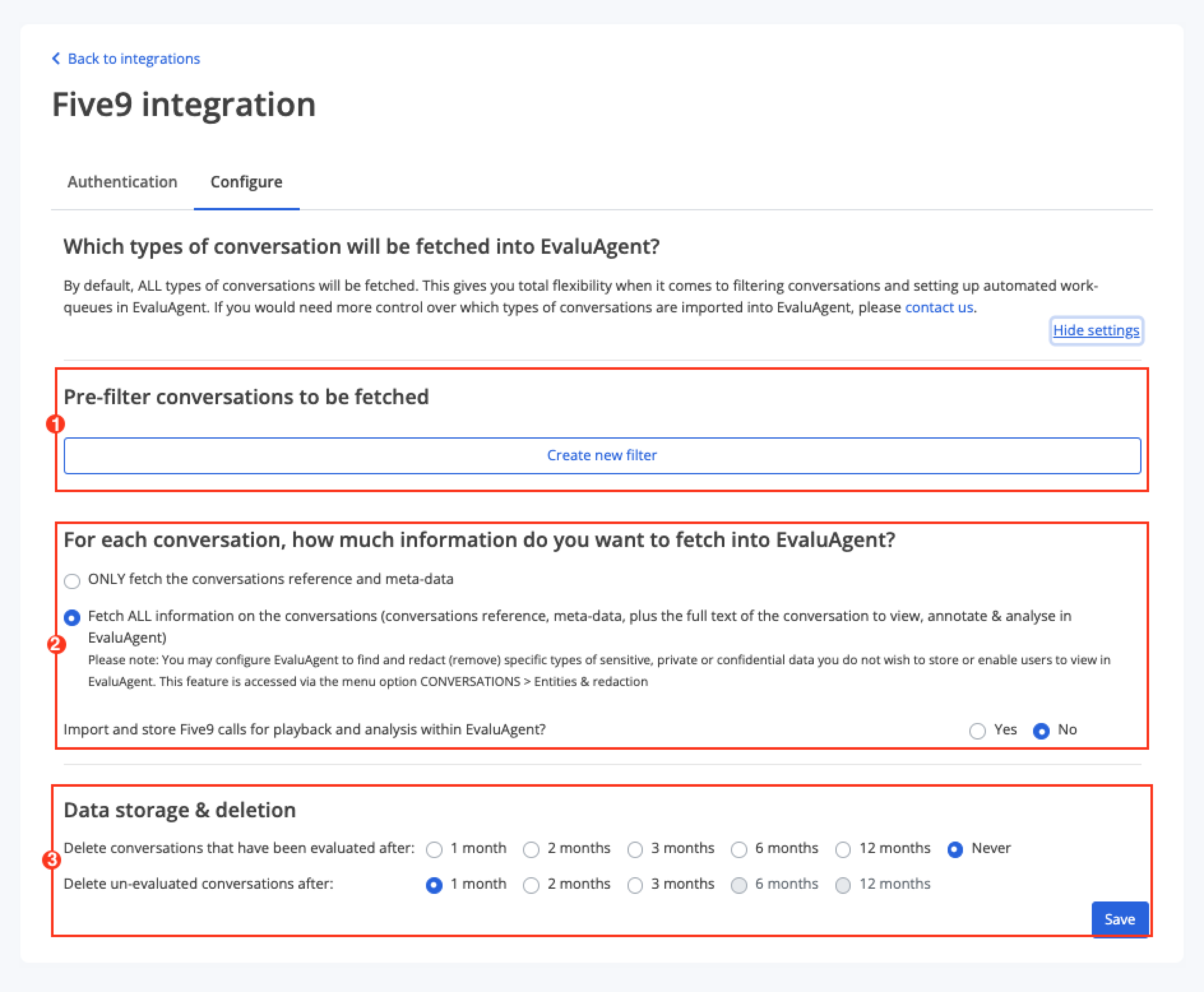Select disabled 6 months un-evaluated option
1204x992 pixels.
[x=739, y=885]
